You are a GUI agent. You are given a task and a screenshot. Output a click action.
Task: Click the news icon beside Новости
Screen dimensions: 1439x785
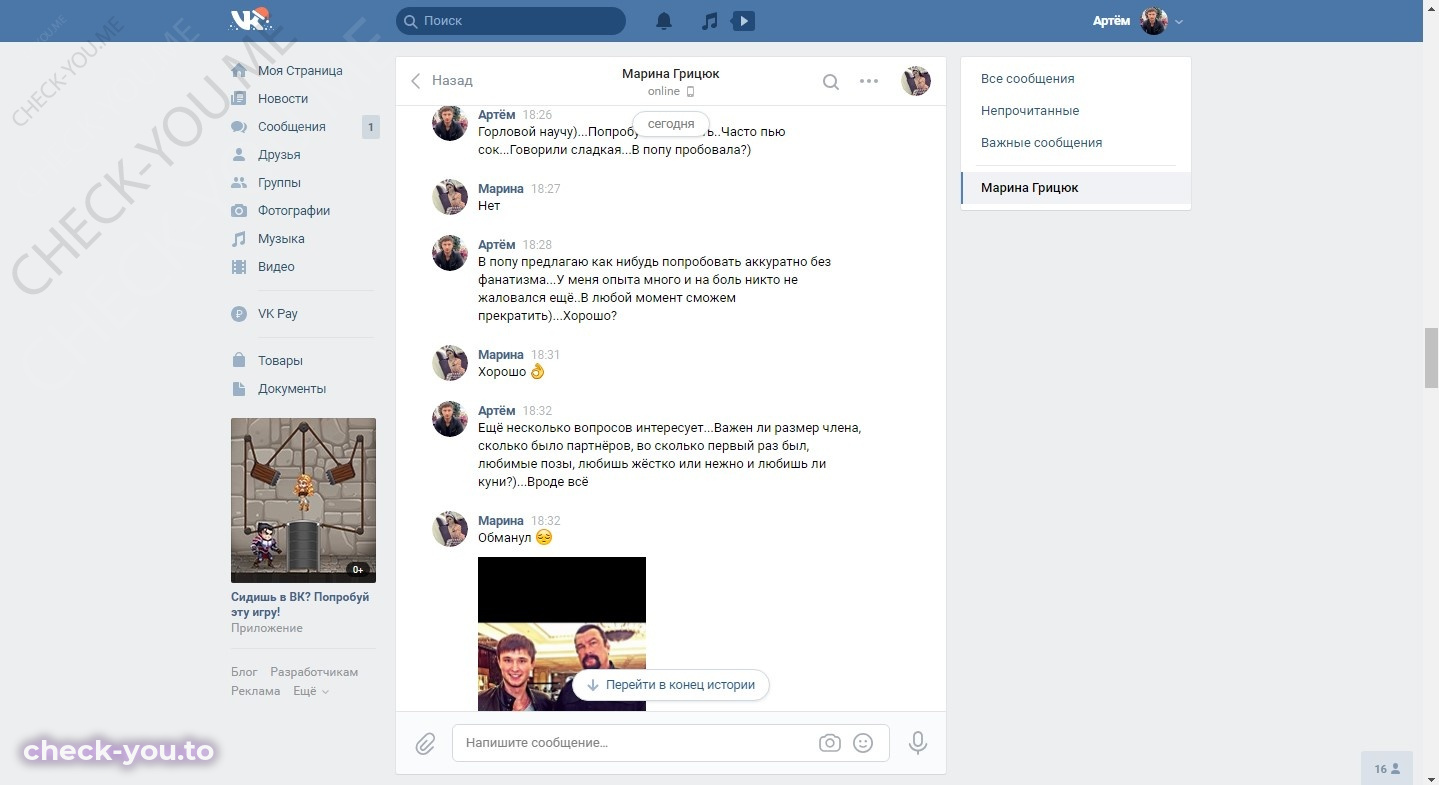pos(239,99)
